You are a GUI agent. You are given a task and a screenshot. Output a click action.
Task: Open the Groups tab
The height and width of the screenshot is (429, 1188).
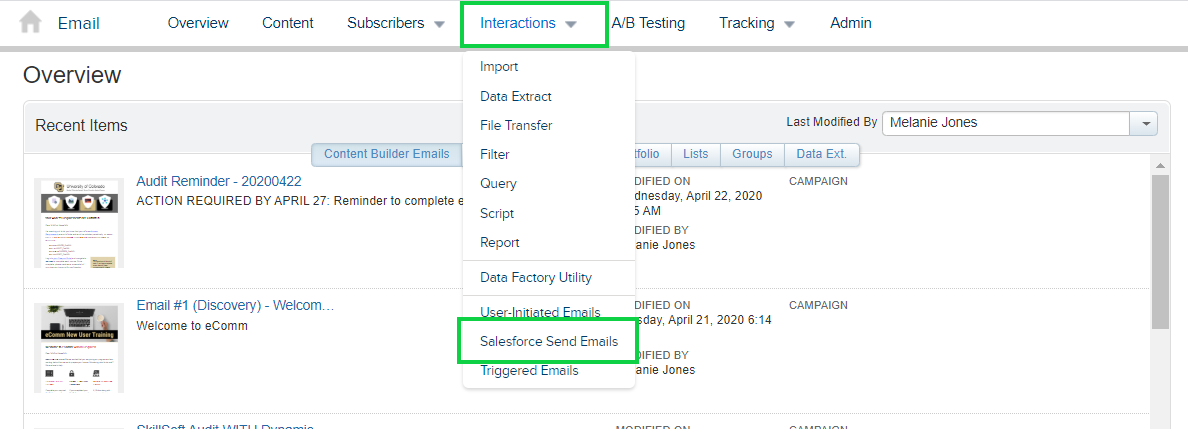[752, 154]
